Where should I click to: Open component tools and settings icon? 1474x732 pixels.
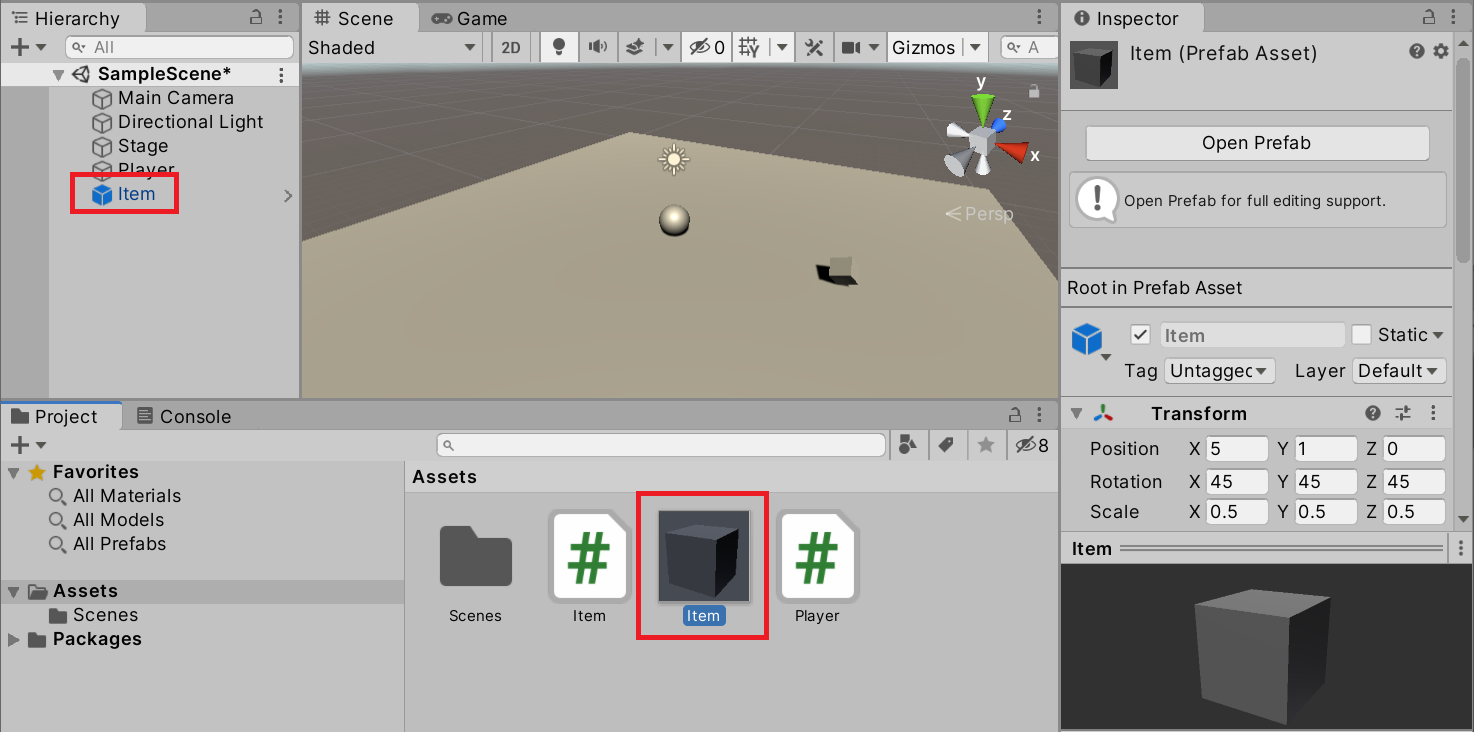(x=814, y=47)
